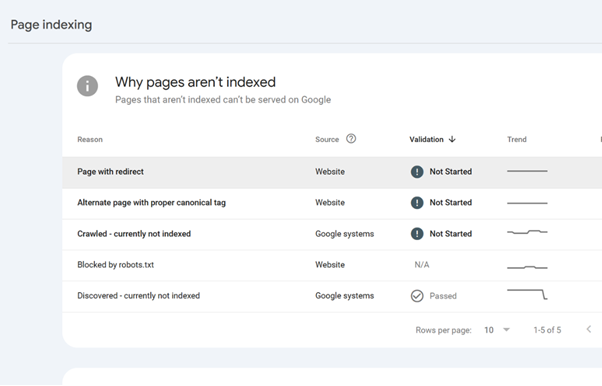The height and width of the screenshot is (386, 602).
Task: Click the alert icon in Alternate page row
Action: [417, 202]
